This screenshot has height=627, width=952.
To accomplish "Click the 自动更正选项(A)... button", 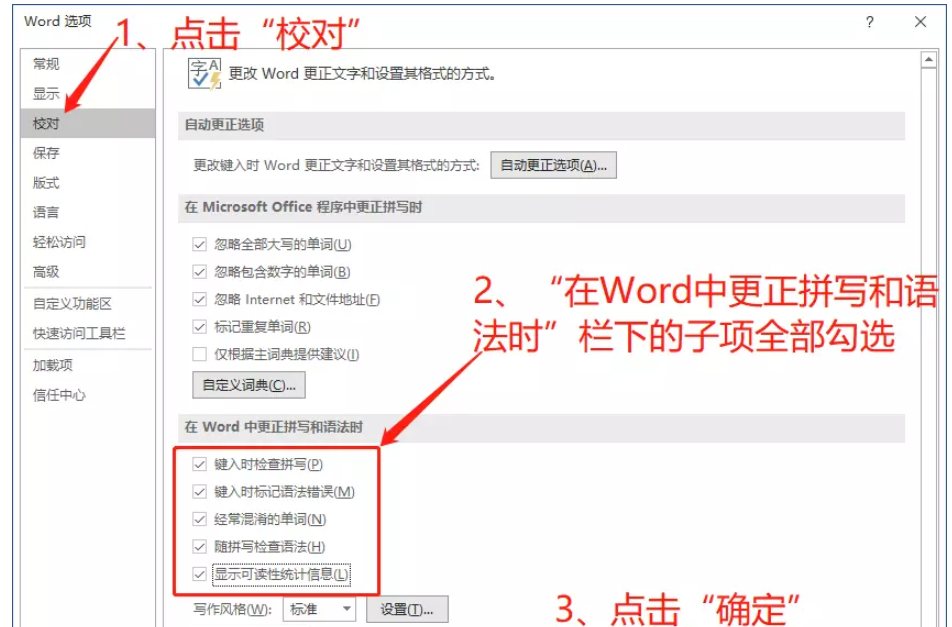I will (553, 165).
